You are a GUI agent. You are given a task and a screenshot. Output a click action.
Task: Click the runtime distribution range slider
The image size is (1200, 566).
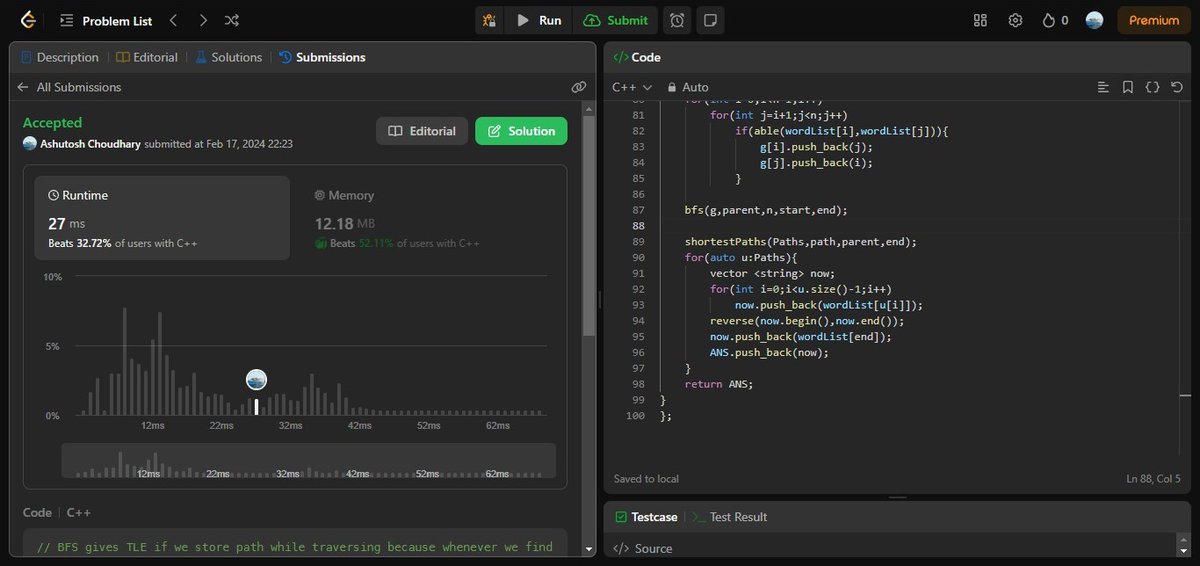click(x=308, y=460)
